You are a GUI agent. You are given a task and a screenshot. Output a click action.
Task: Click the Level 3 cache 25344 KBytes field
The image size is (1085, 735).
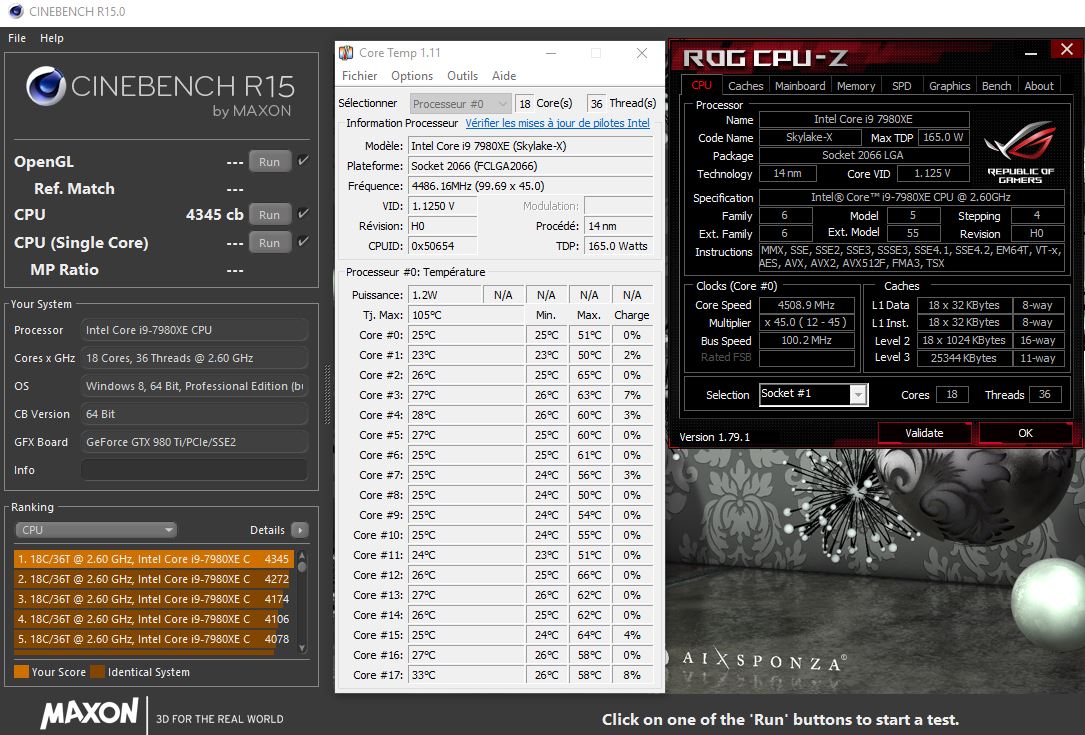tap(963, 358)
